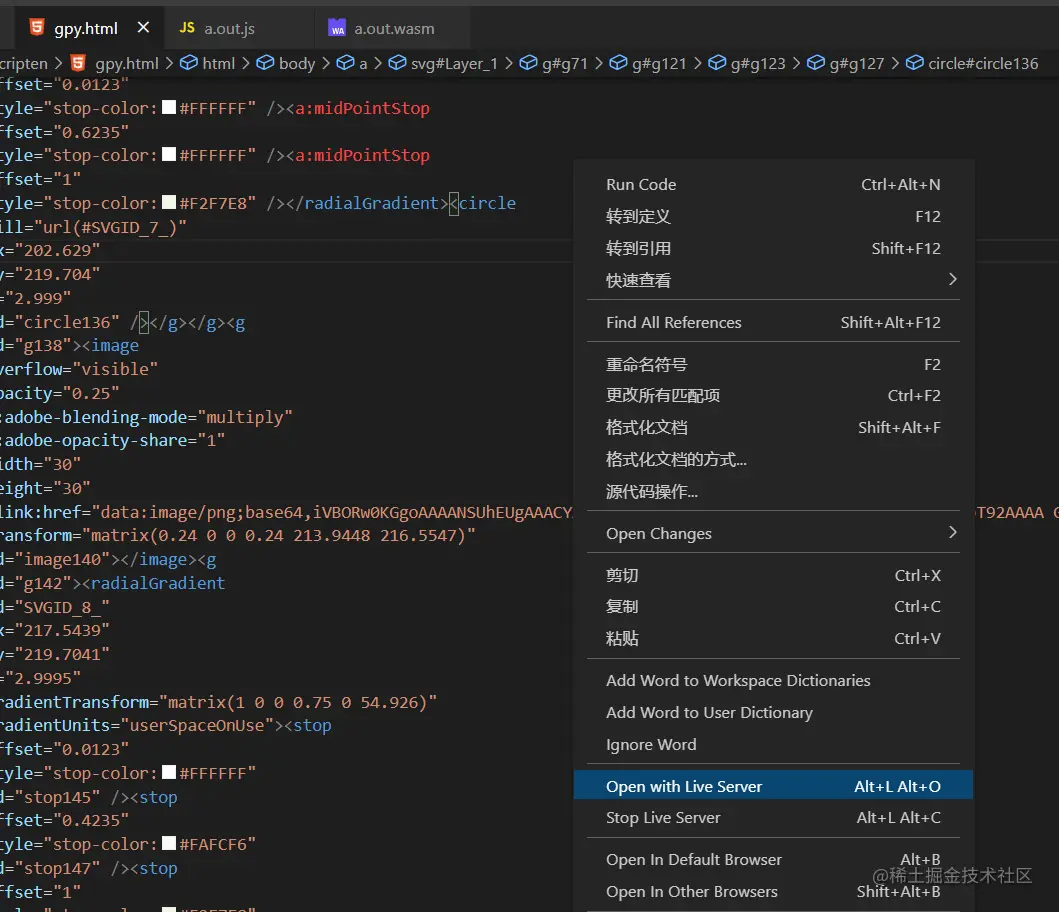Switch to the a.out.js tab
The height and width of the screenshot is (912, 1059).
tap(230, 28)
